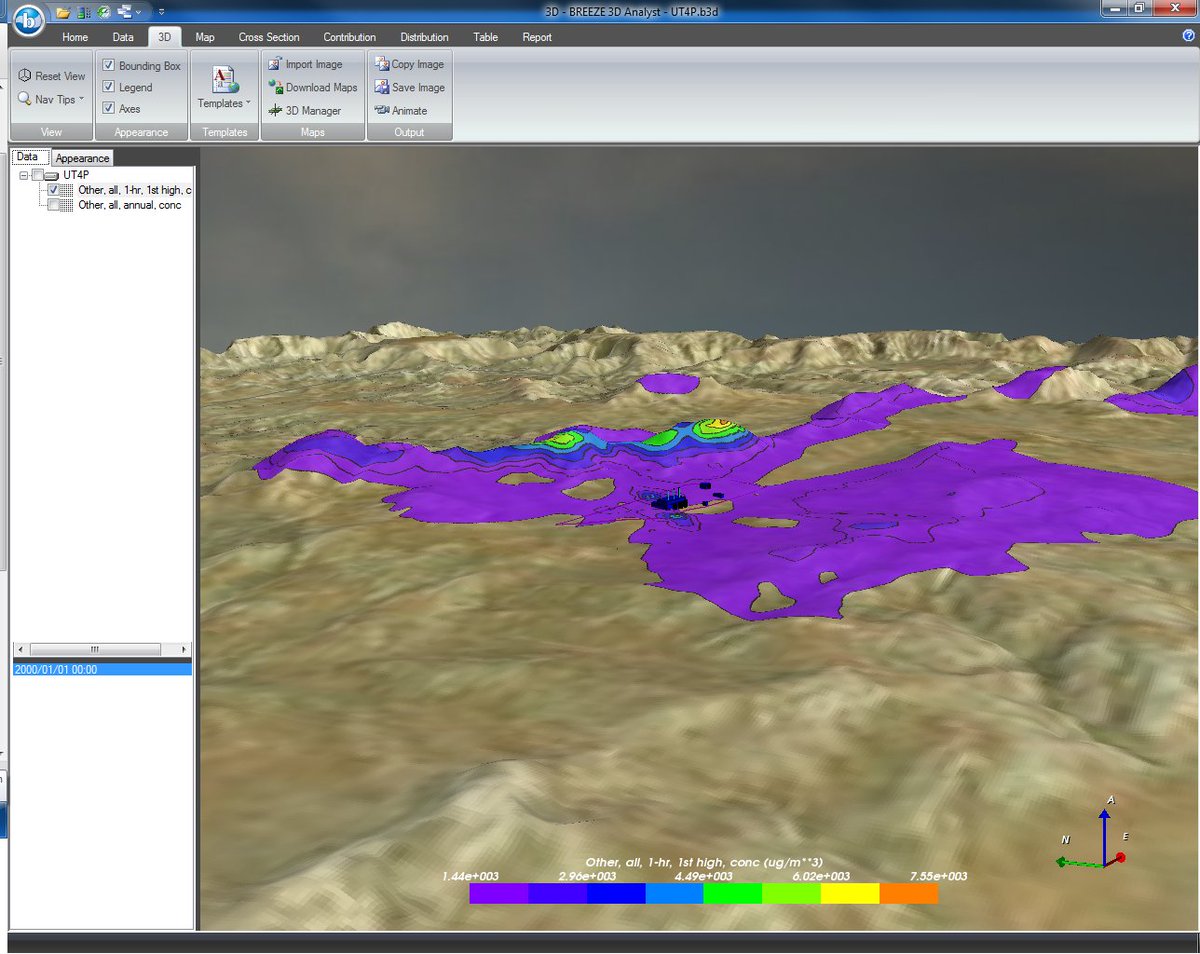Click the legend value 2.96e+003

point(587,876)
